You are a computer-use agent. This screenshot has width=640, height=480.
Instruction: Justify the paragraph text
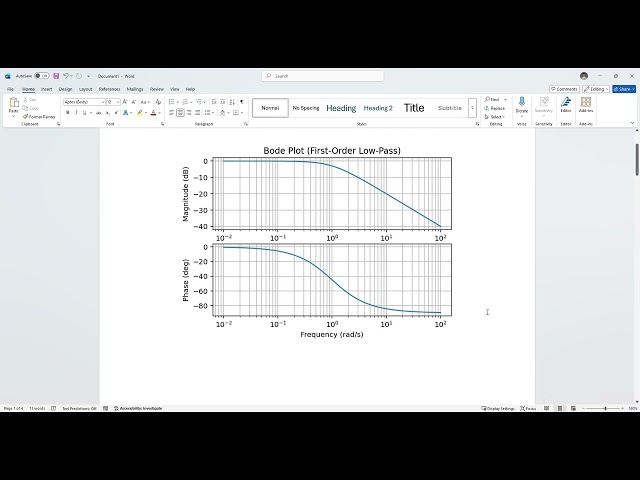click(x=198, y=113)
